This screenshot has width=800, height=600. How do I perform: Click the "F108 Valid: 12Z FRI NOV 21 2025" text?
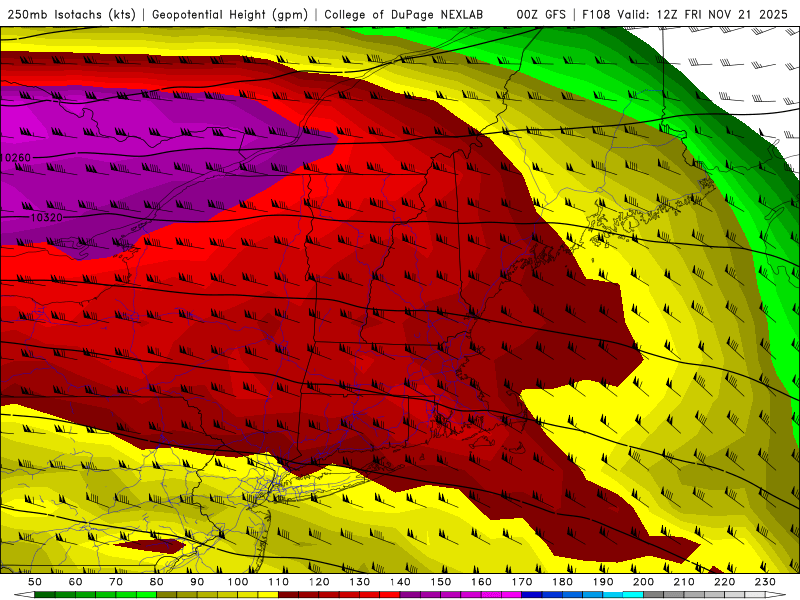pos(685,15)
